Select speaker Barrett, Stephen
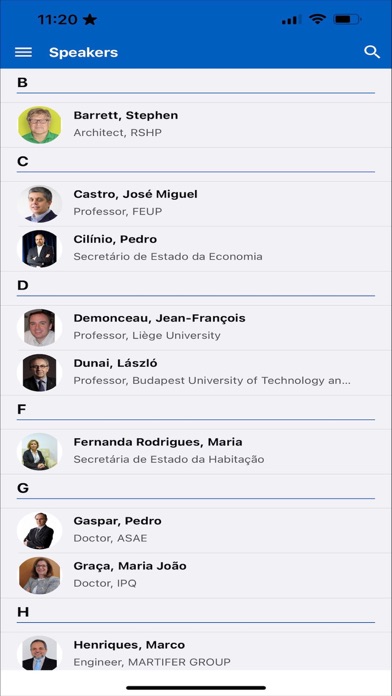The height and width of the screenshot is (696, 392). [196, 125]
